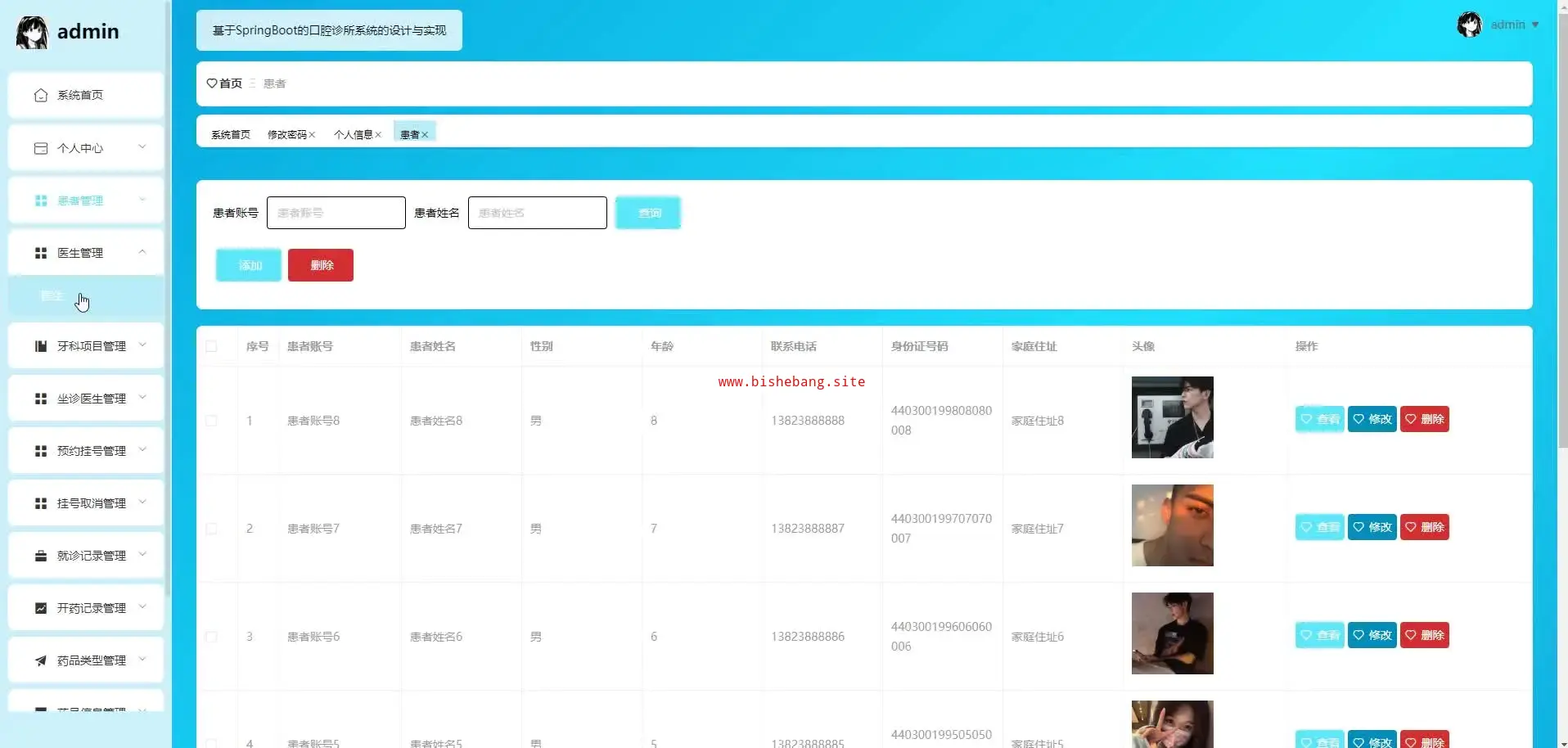Click the 联系电话 column header
1568x748 pixels.
click(794, 346)
